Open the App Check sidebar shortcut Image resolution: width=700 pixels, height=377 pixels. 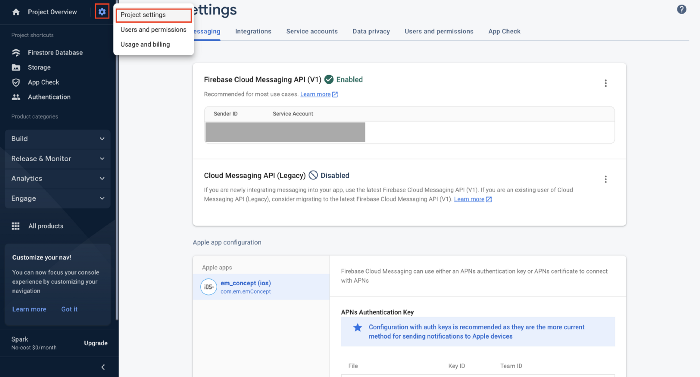coord(43,82)
